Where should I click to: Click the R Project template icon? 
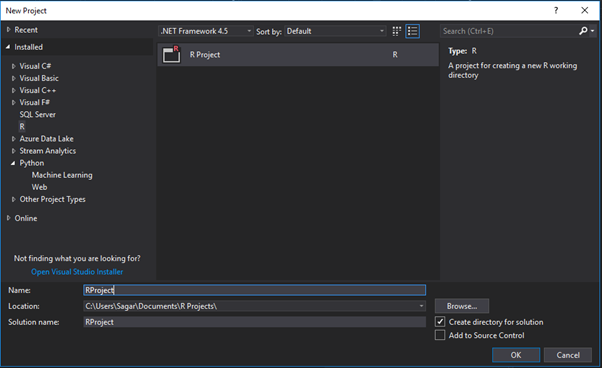(x=171, y=54)
